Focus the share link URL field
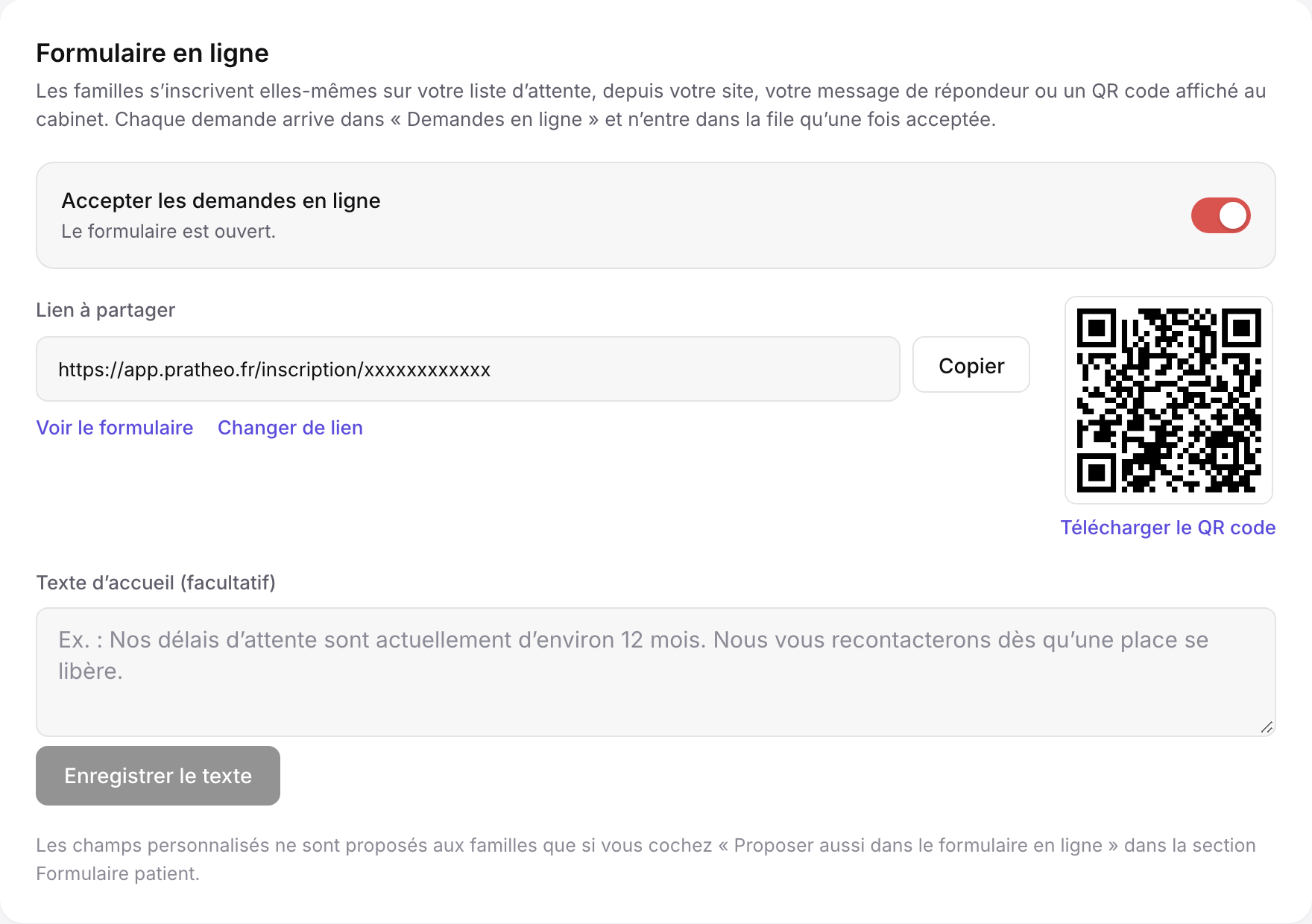 [x=468, y=369]
